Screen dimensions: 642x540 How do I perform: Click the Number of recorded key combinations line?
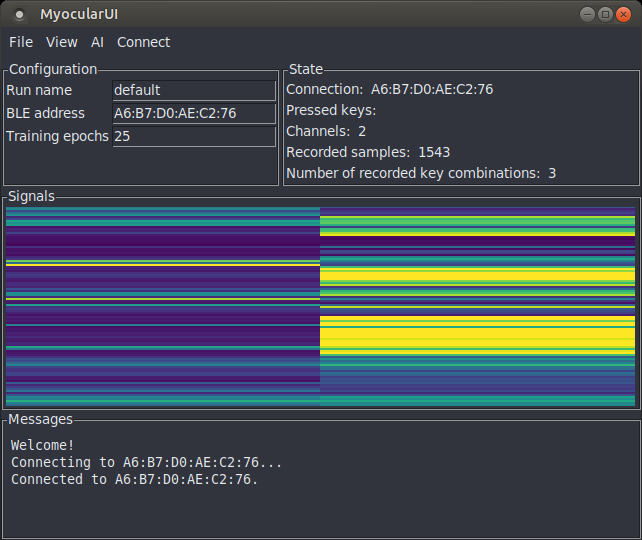[421, 173]
